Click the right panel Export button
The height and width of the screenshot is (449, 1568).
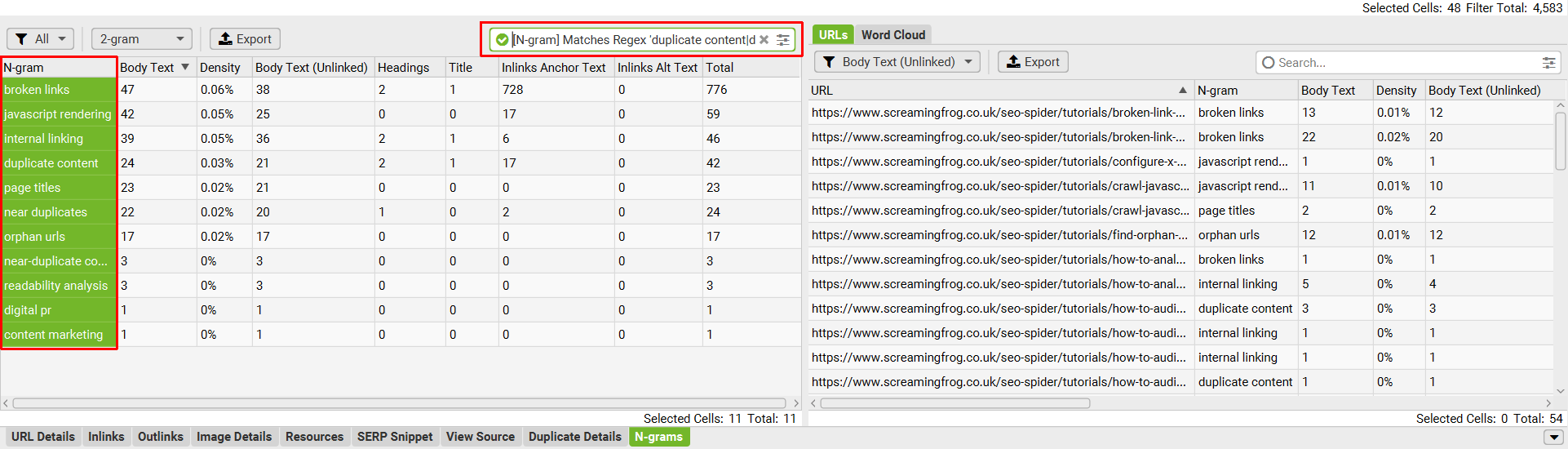click(x=1033, y=62)
